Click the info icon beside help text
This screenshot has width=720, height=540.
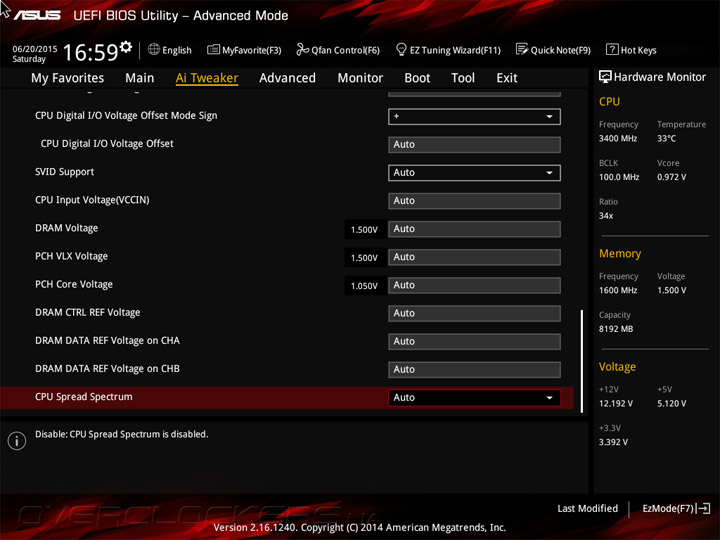pyautogui.click(x=17, y=441)
